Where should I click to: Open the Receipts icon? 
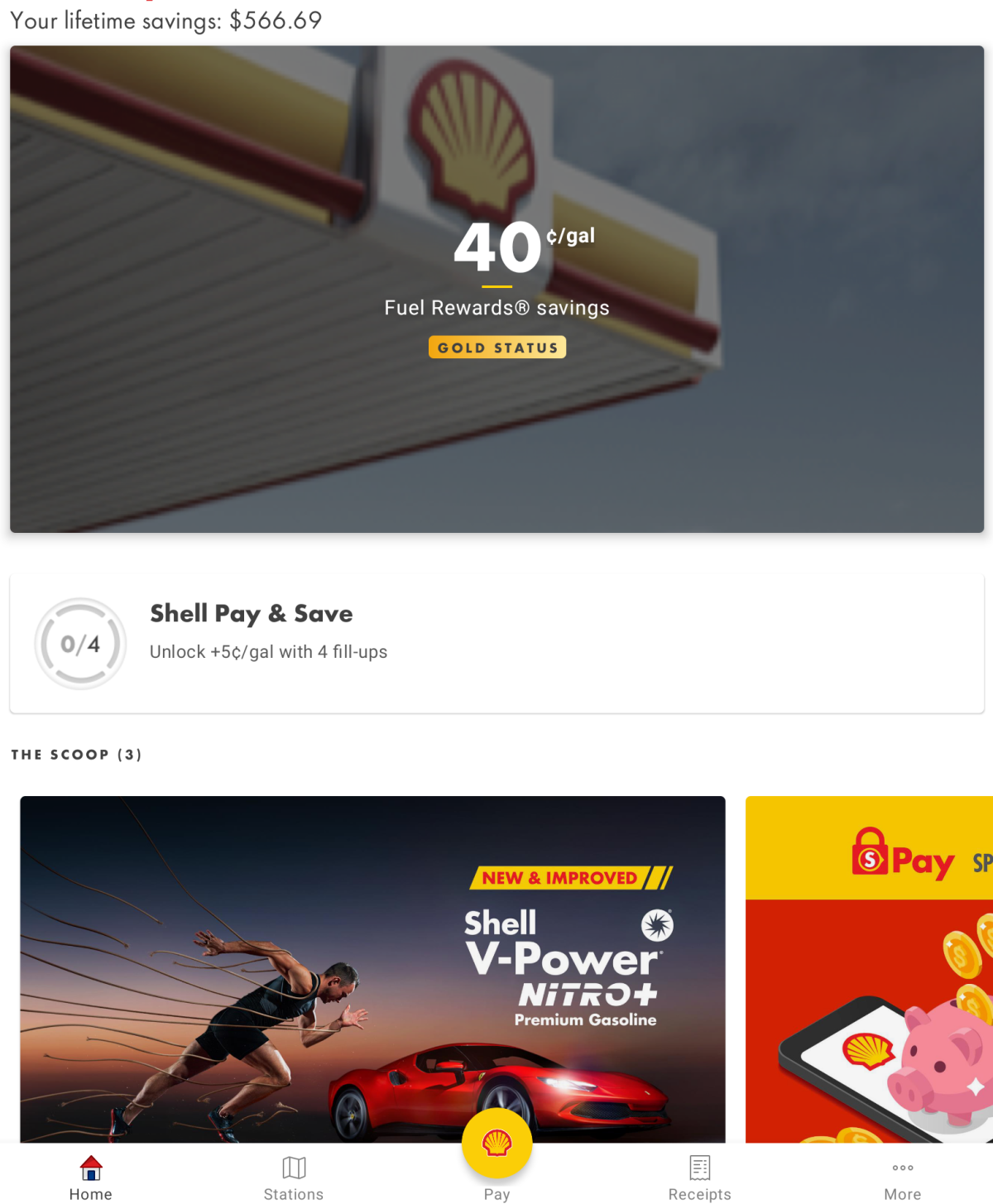point(700,1168)
